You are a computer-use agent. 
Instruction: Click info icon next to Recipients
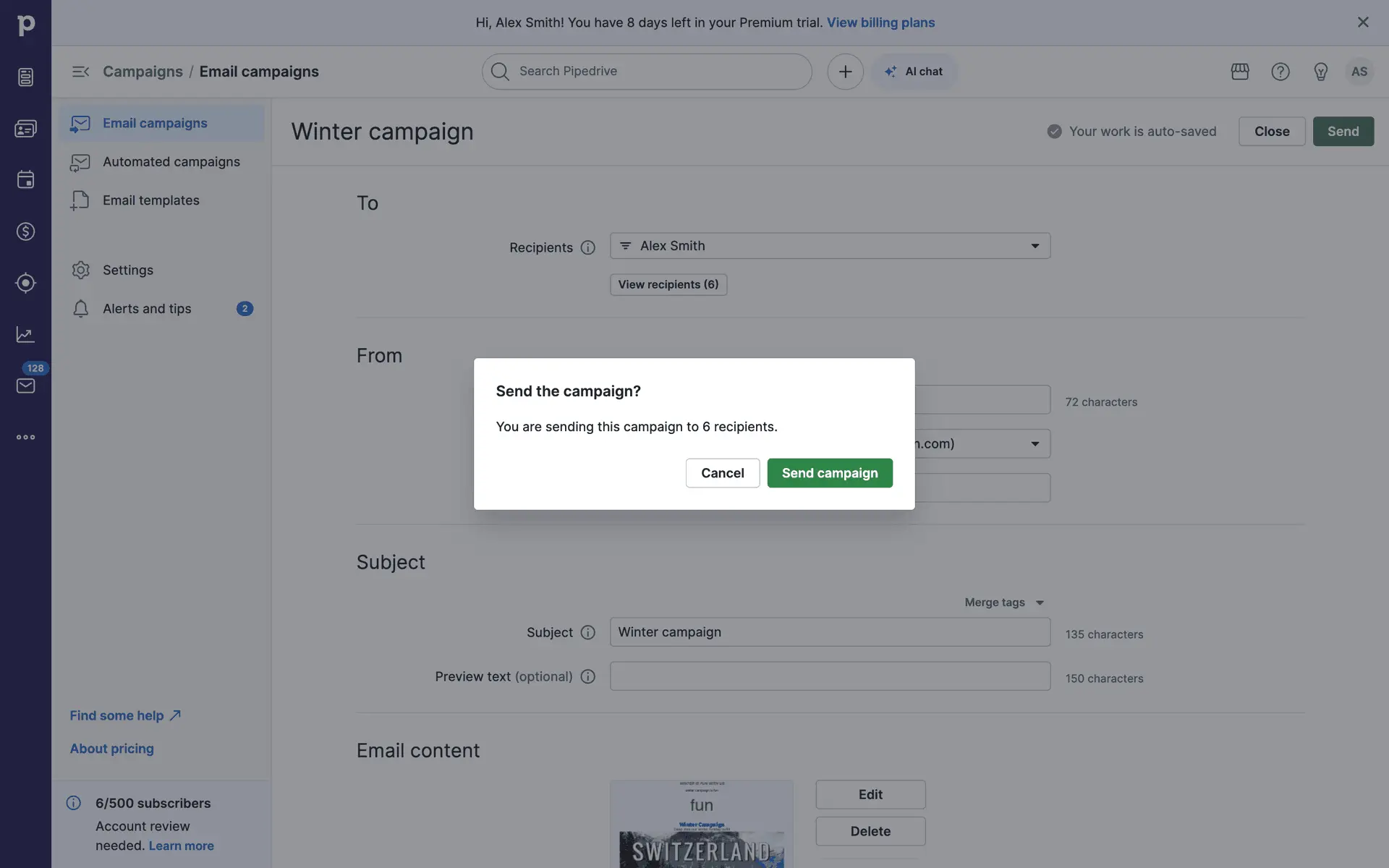coord(587,247)
